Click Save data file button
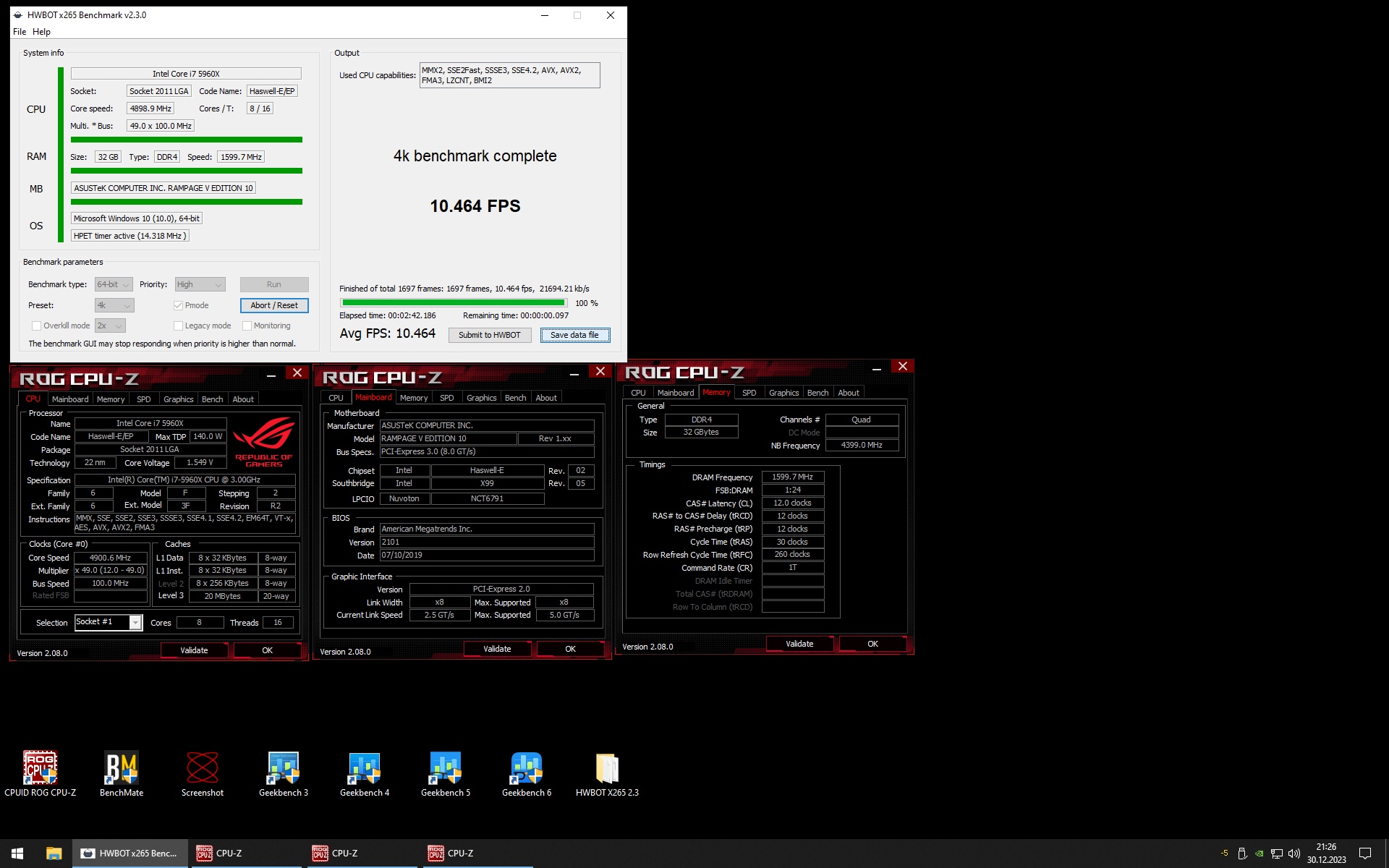This screenshot has height=868, width=1389. point(574,335)
